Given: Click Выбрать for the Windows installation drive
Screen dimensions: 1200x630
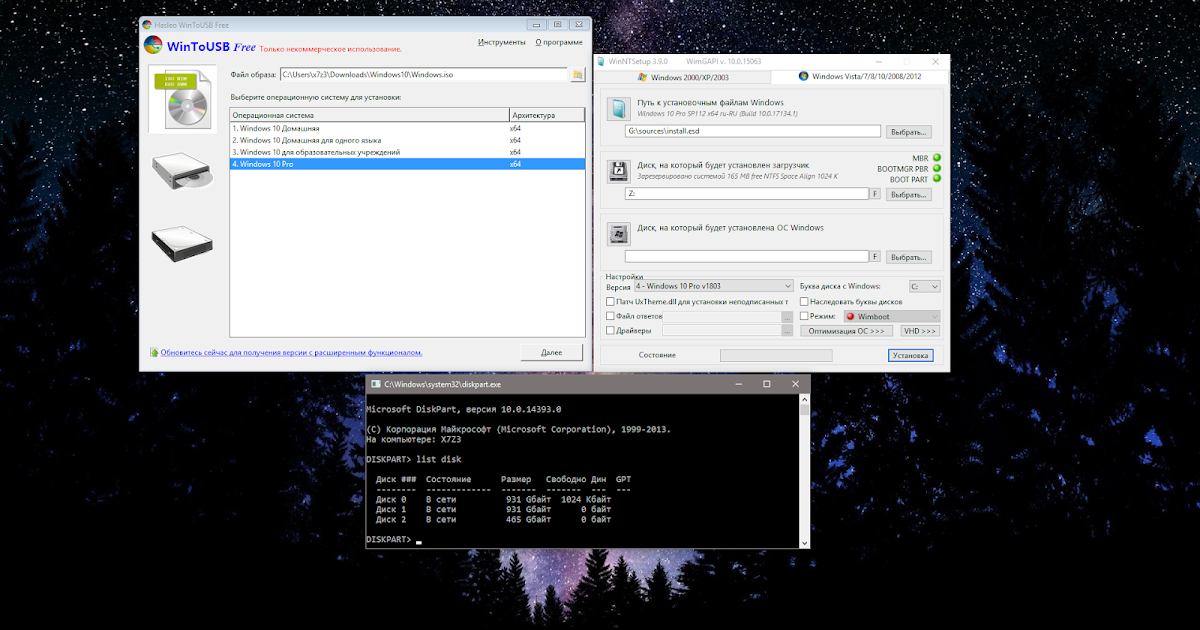Looking at the screenshot, I should 909,257.
